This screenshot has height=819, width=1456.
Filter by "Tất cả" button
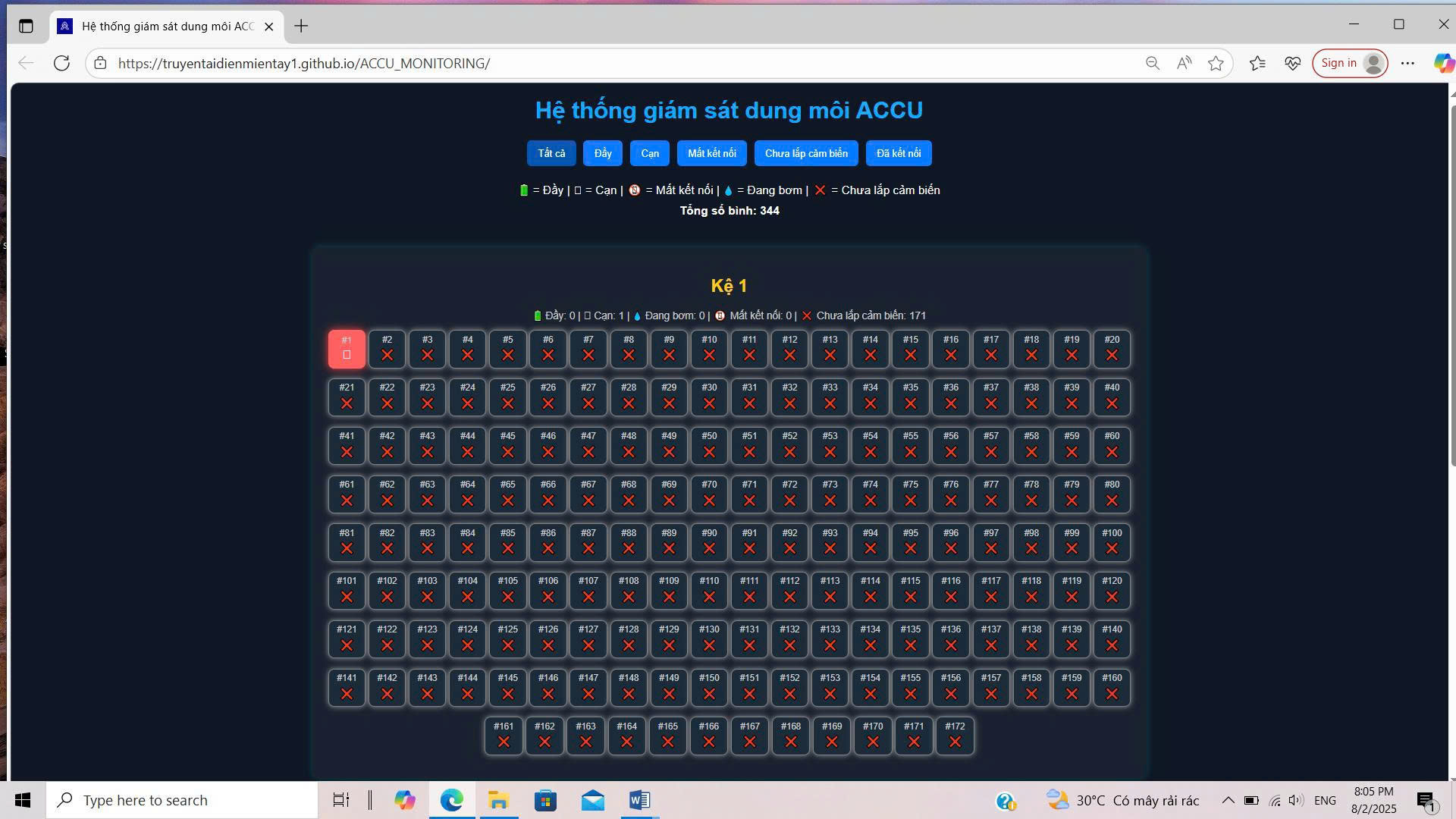pos(551,153)
